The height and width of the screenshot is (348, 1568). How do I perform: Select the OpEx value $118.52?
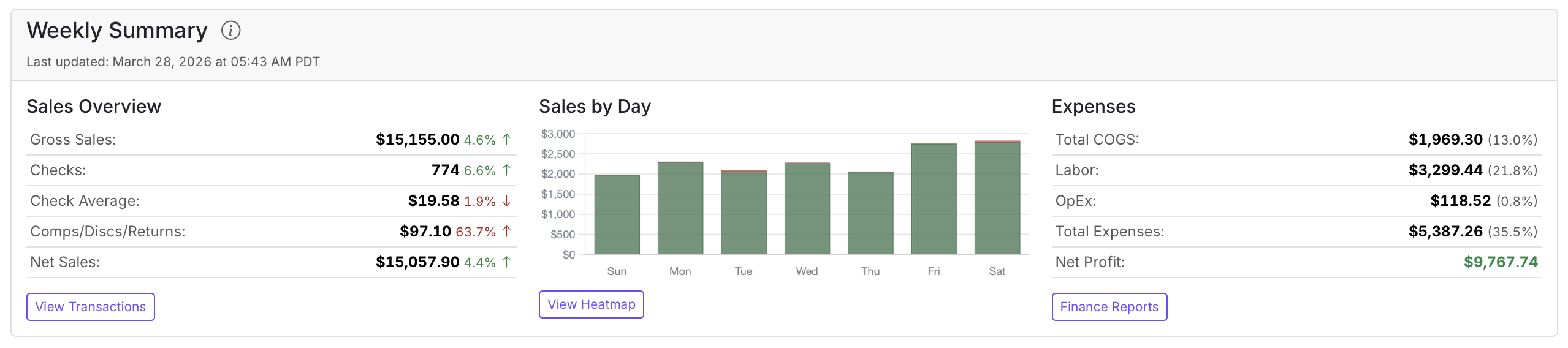1461,201
